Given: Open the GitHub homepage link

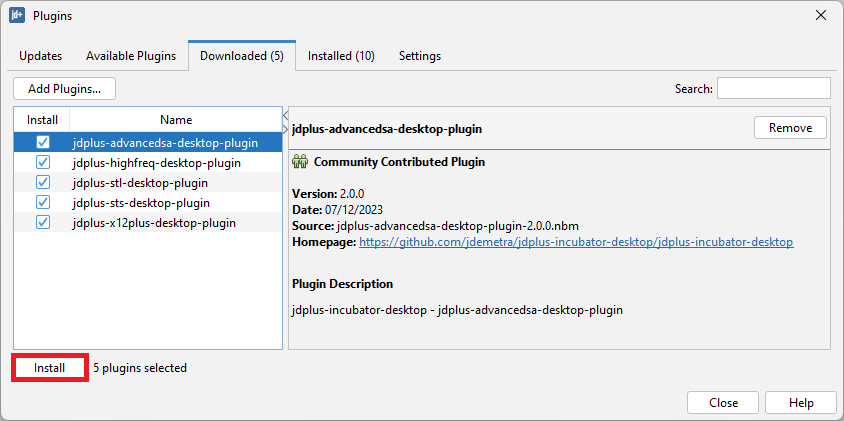Looking at the screenshot, I should coord(575,242).
